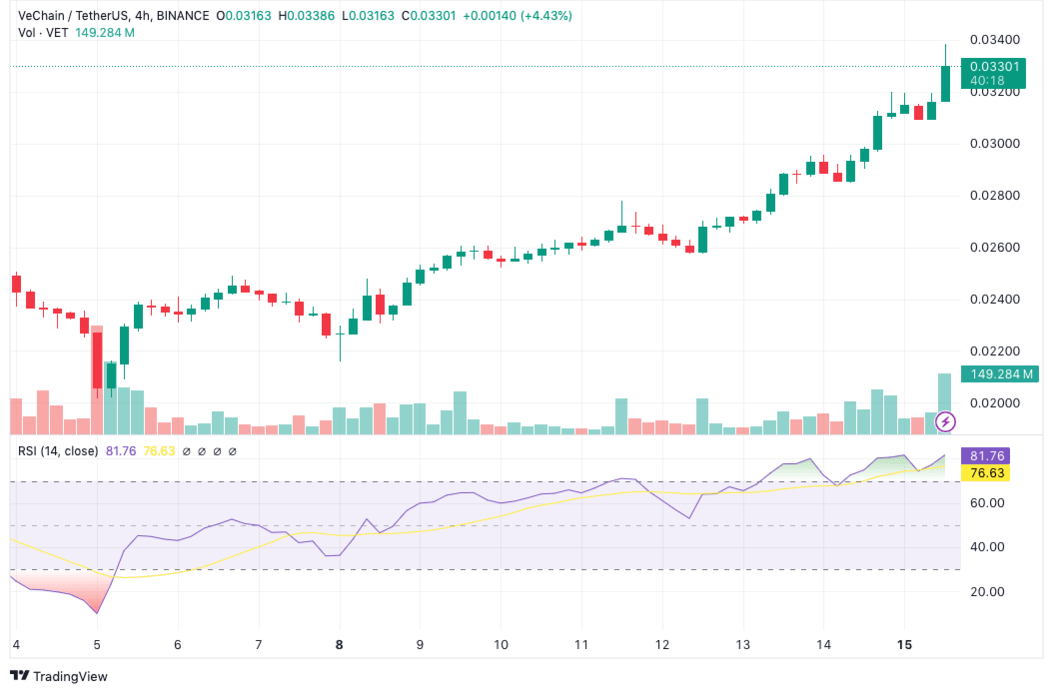Click the BINANCE exchange label in the legend
The width and height of the screenshot is (1053, 693).
[x=184, y=16]
